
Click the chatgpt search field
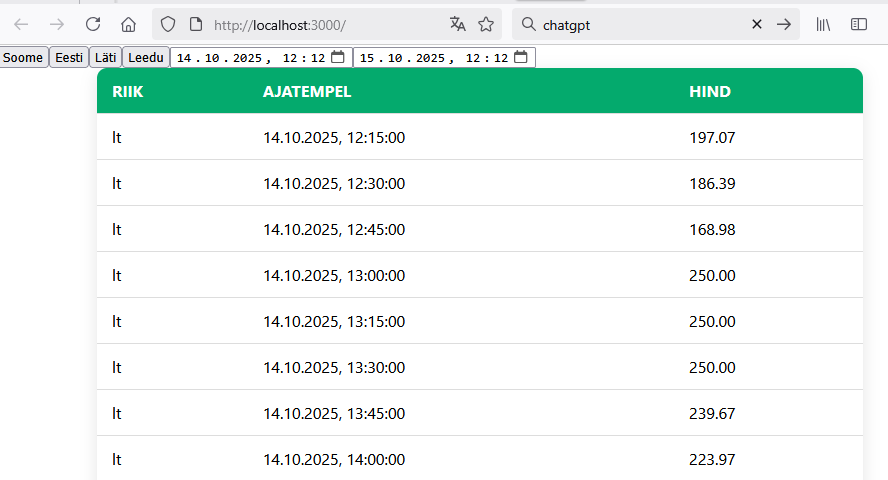pyautogui.click(x=640, y=24)
